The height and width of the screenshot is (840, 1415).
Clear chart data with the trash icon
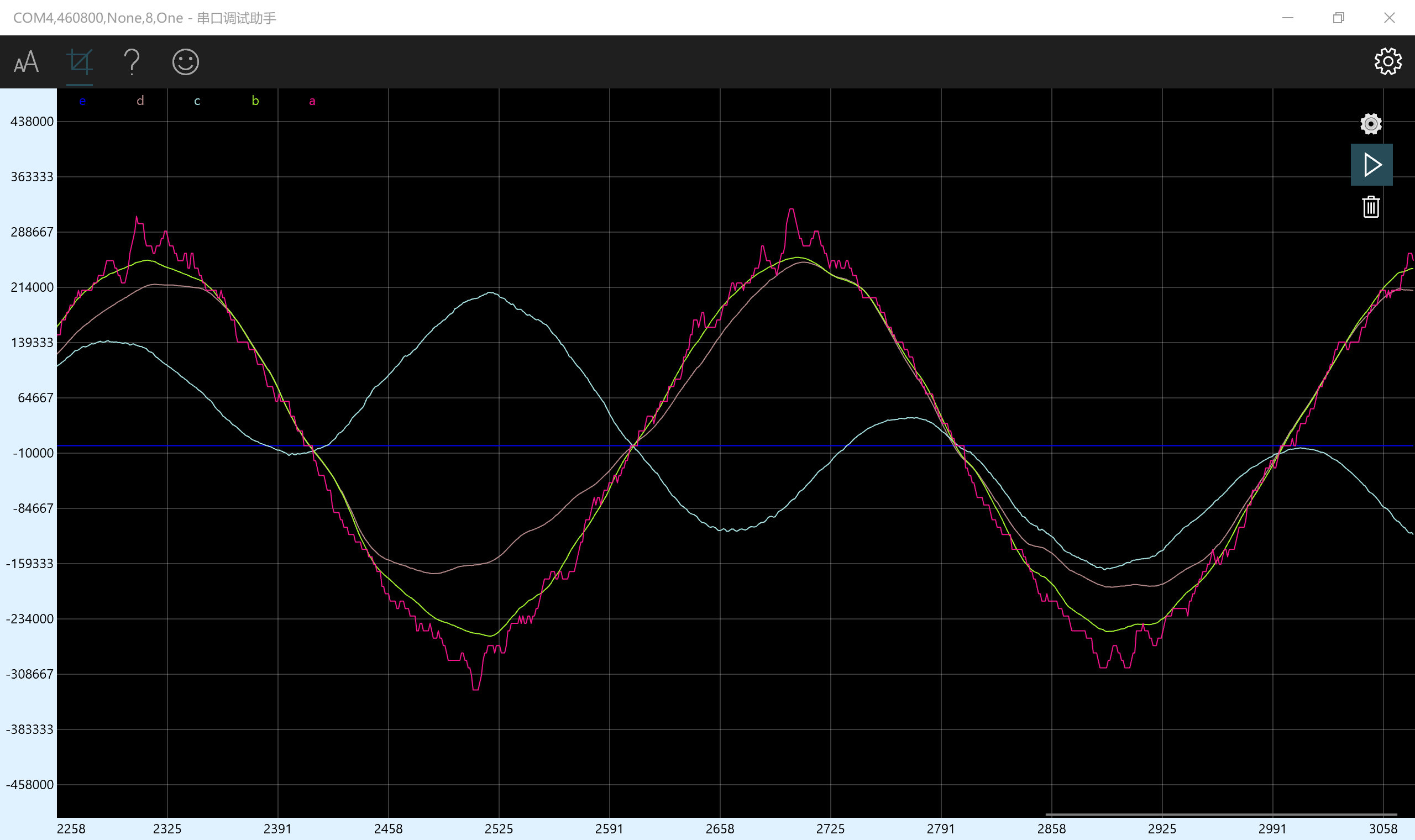(1371, 207)
